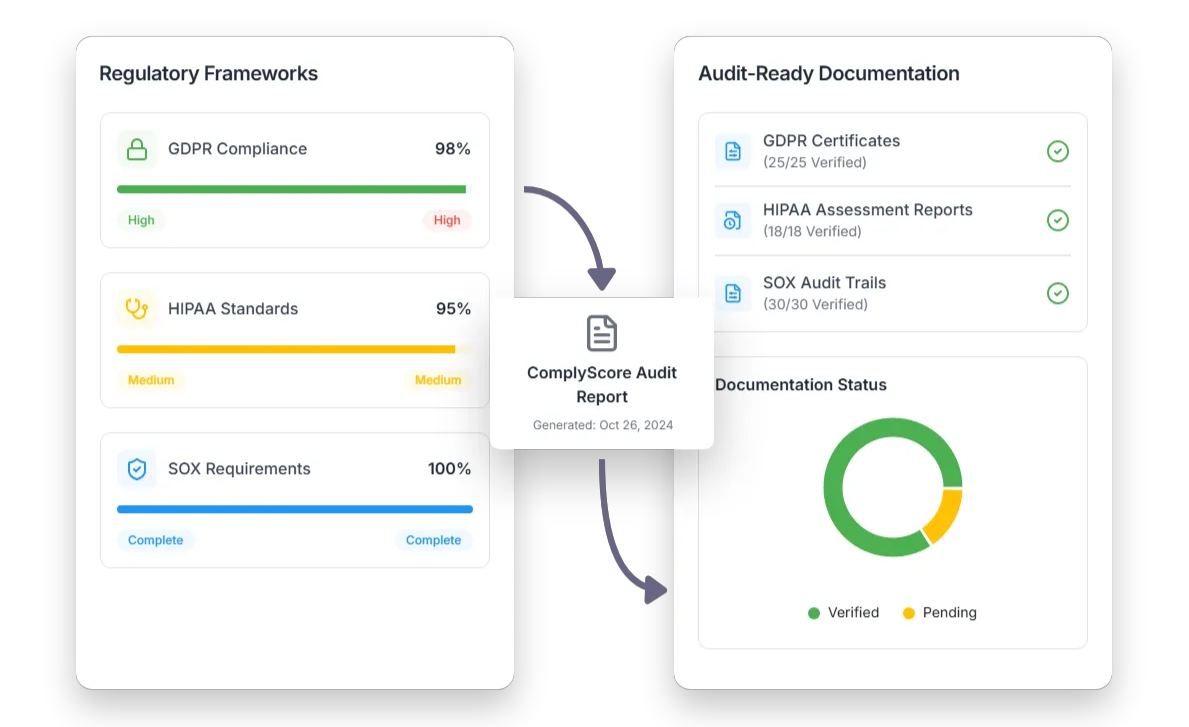The width and height of the screenshot is (1189, 727).
Task: Click the HIPAA Standards yellow progress bar
Action: point(286,349)
